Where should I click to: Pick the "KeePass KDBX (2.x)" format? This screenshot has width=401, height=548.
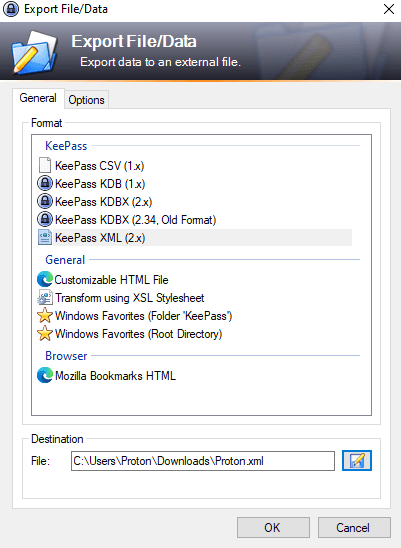(103, 202)
